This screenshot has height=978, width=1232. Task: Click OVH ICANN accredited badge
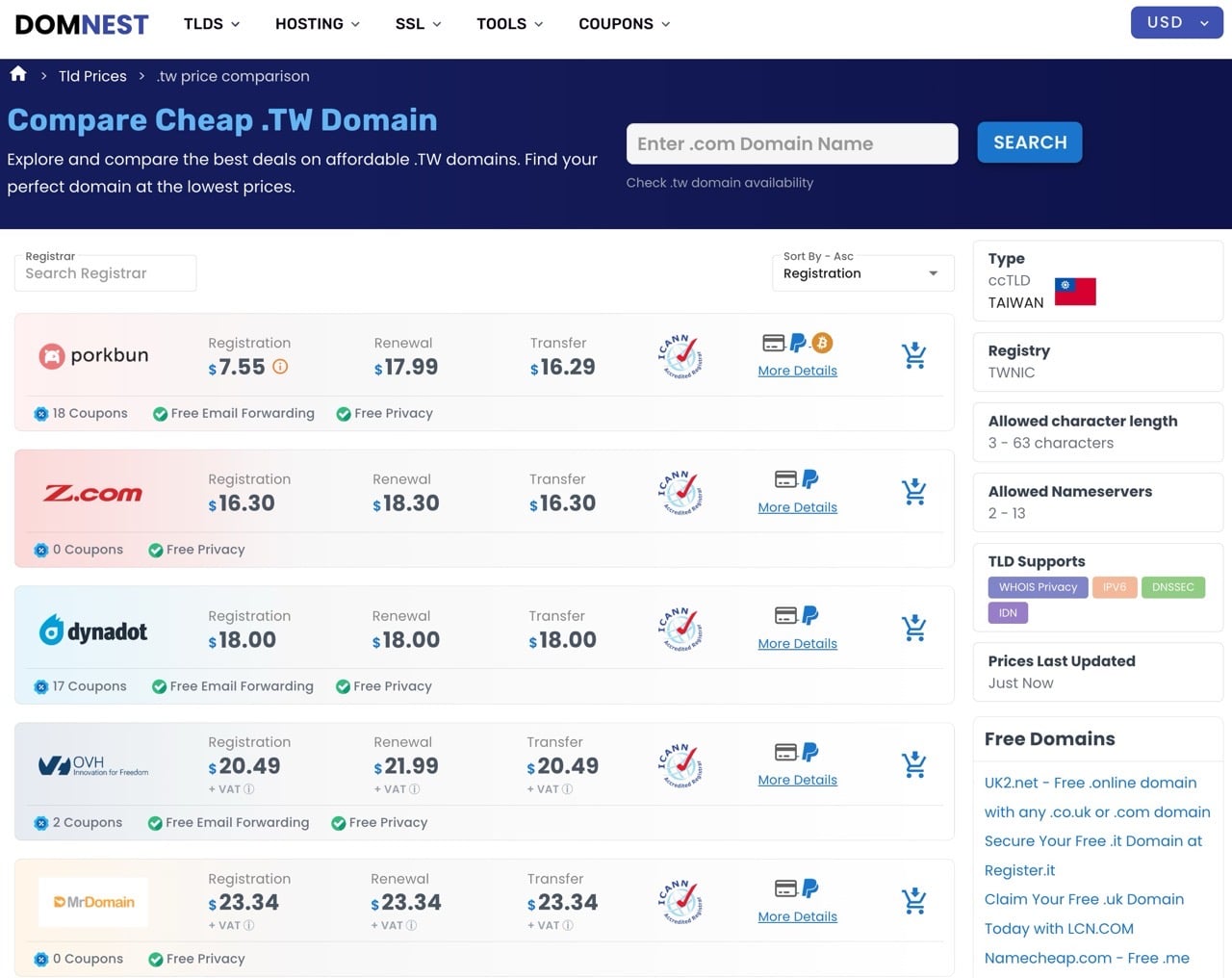click(680, 766)
